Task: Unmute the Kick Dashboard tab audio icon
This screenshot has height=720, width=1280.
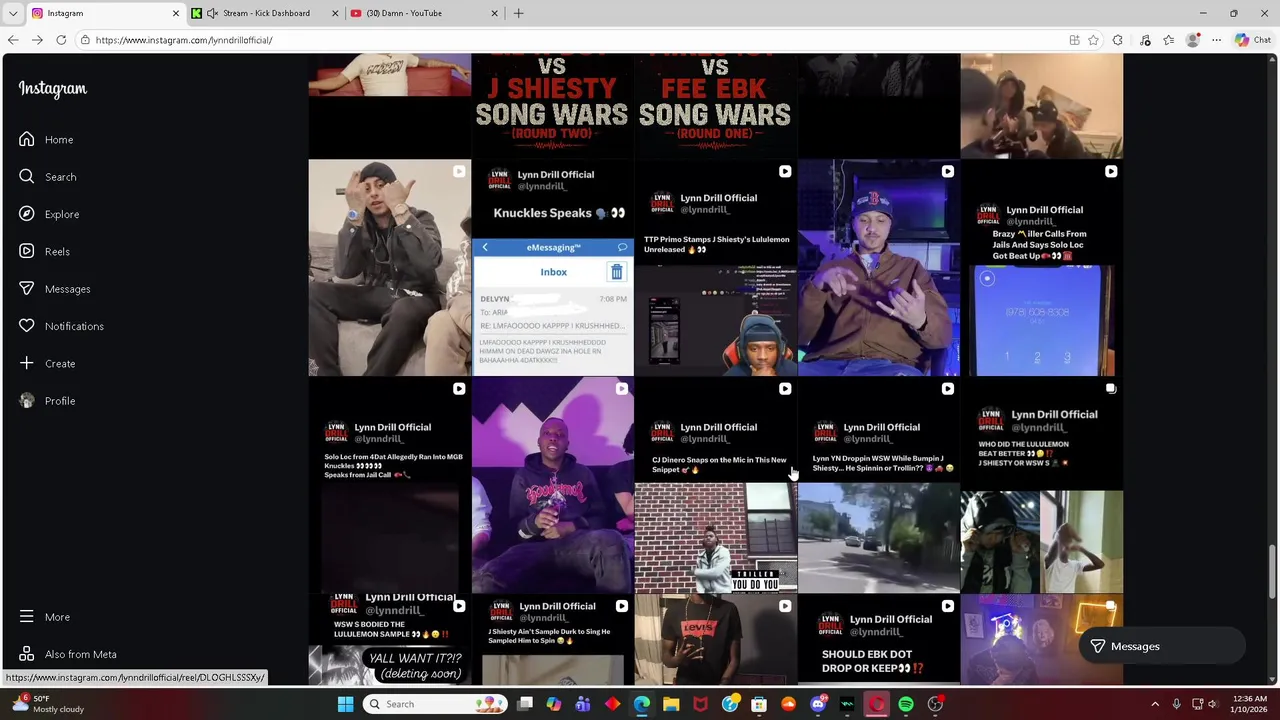Action: coord(212,13)
